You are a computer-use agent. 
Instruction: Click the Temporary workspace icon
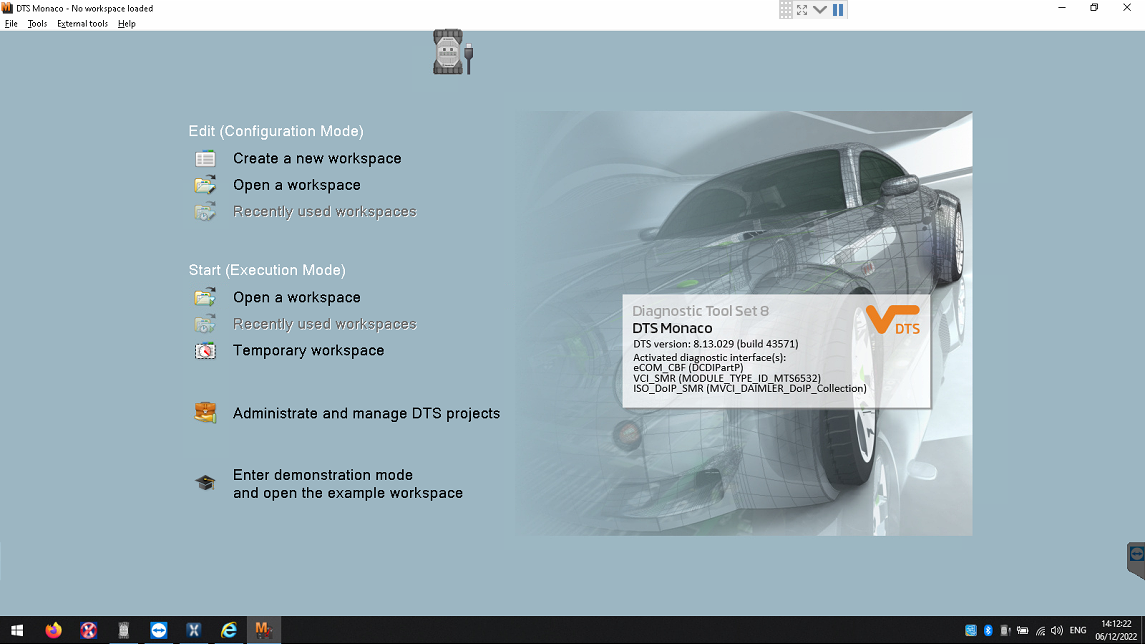pyautogui.click(x=205, y=351)
